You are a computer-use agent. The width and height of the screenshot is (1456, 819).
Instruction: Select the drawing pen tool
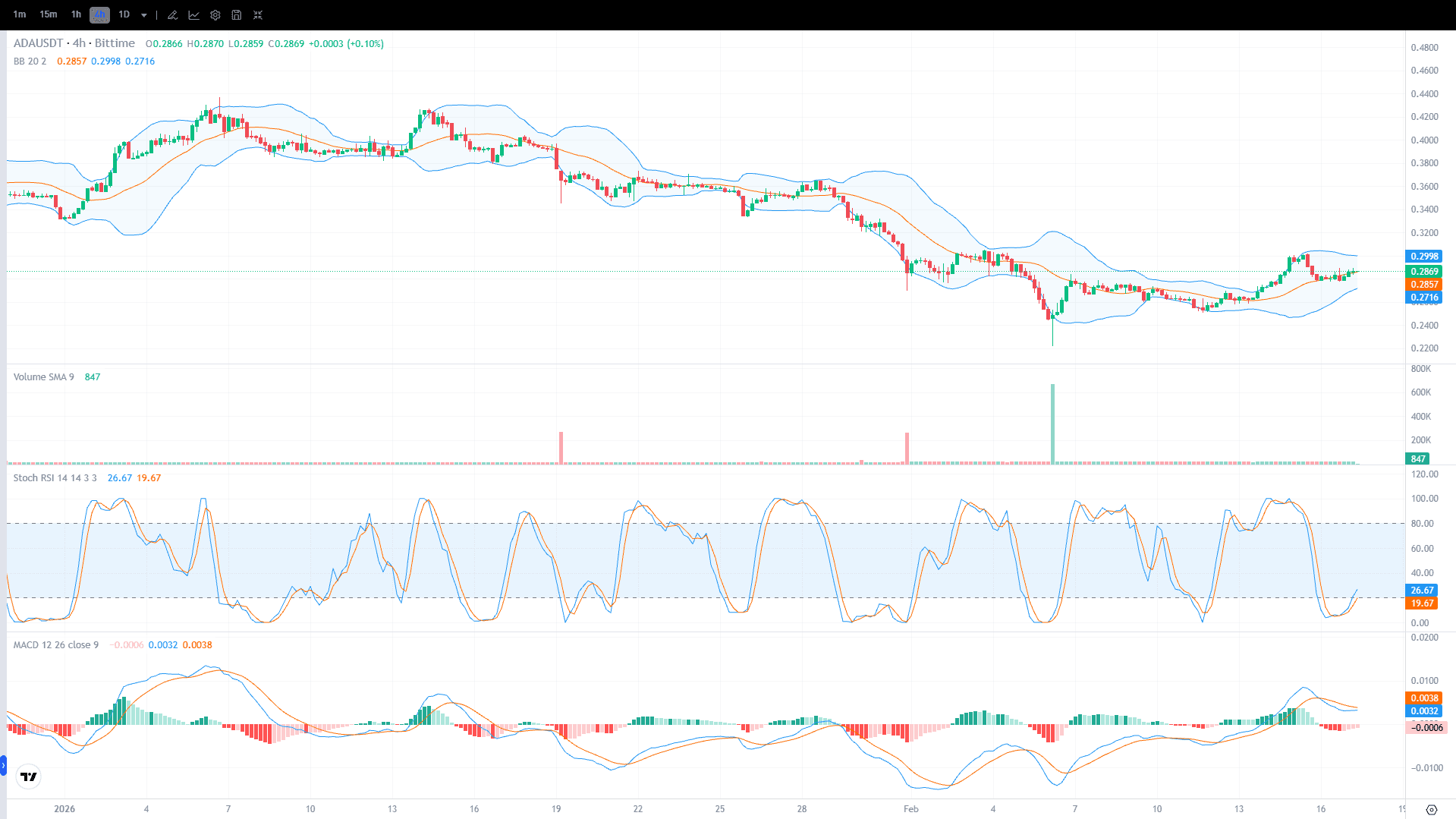coord(171,14)
